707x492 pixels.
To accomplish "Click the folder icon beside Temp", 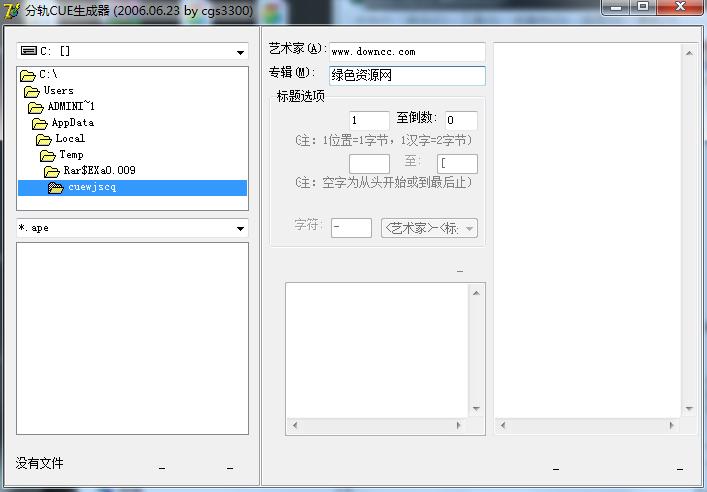I will 48,156.
